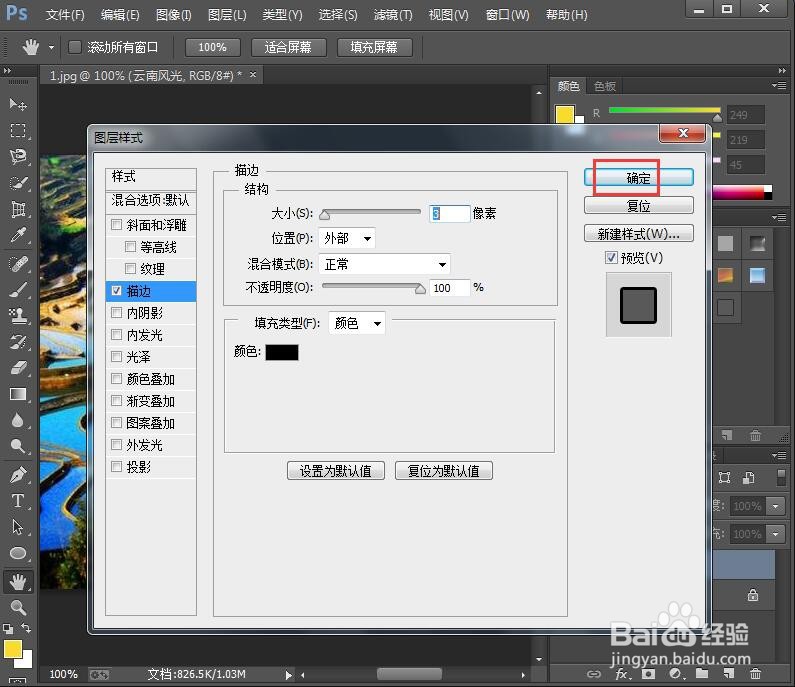Screen dimensions: 795x687
Task: Open the 混合模式 blend mode dropdown
Action: click(x=384, y=264)
